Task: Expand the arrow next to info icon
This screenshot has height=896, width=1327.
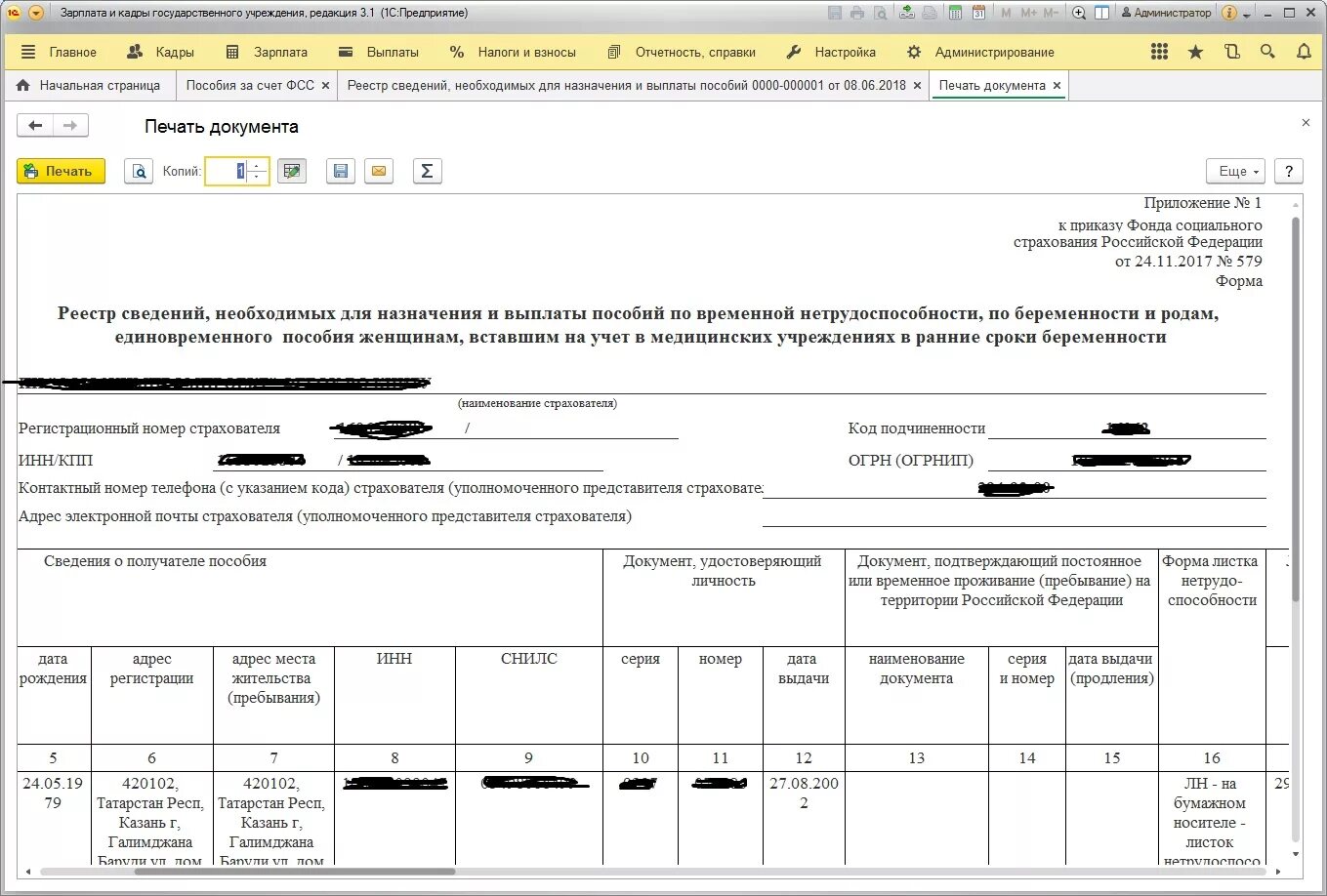Action: (x=1246, y=15)
